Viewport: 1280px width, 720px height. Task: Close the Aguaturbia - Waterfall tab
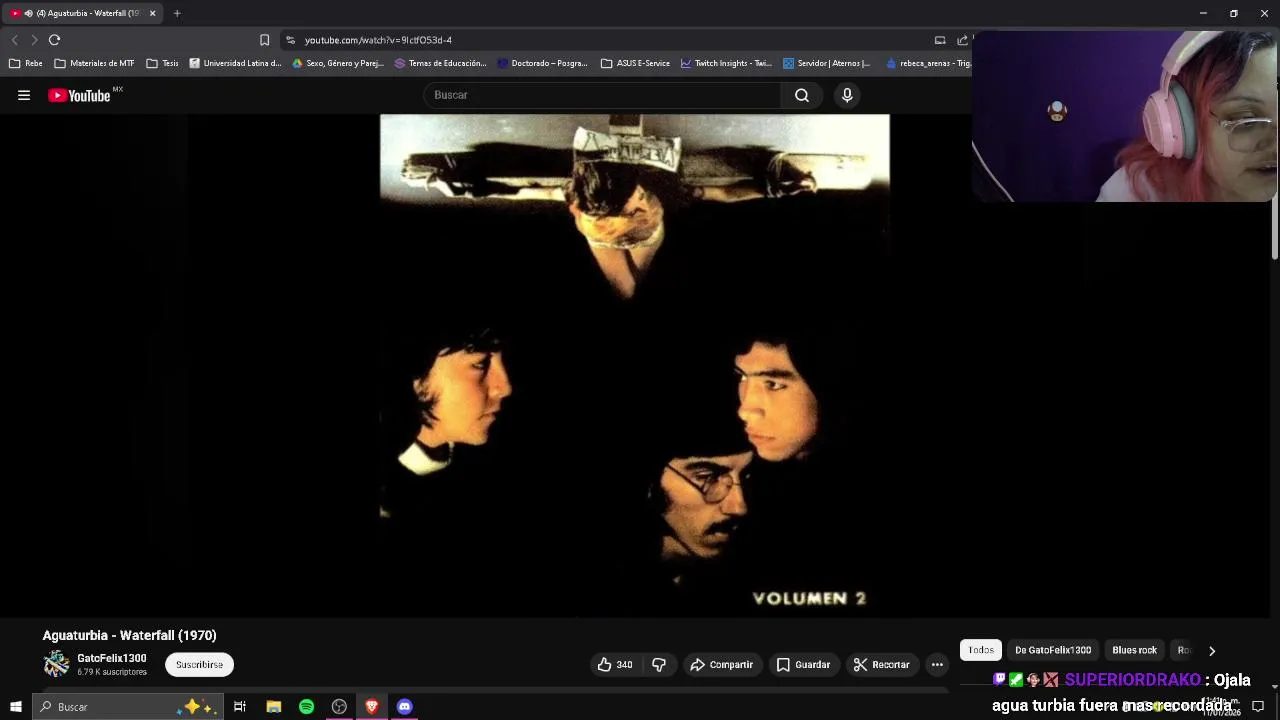coord(152,13)
